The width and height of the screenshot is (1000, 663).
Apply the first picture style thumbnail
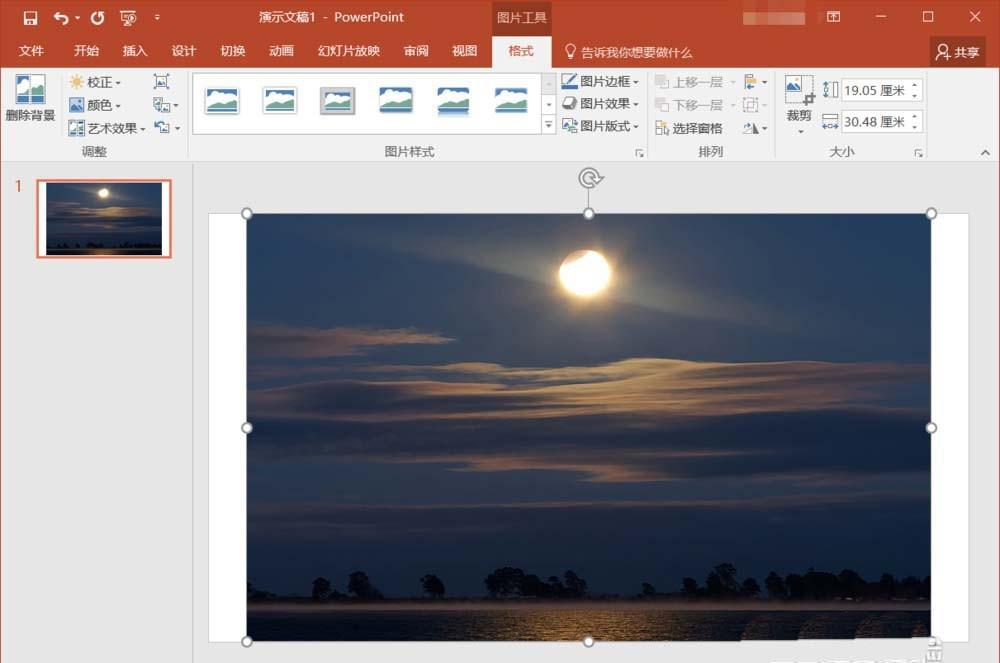[222, 100]
